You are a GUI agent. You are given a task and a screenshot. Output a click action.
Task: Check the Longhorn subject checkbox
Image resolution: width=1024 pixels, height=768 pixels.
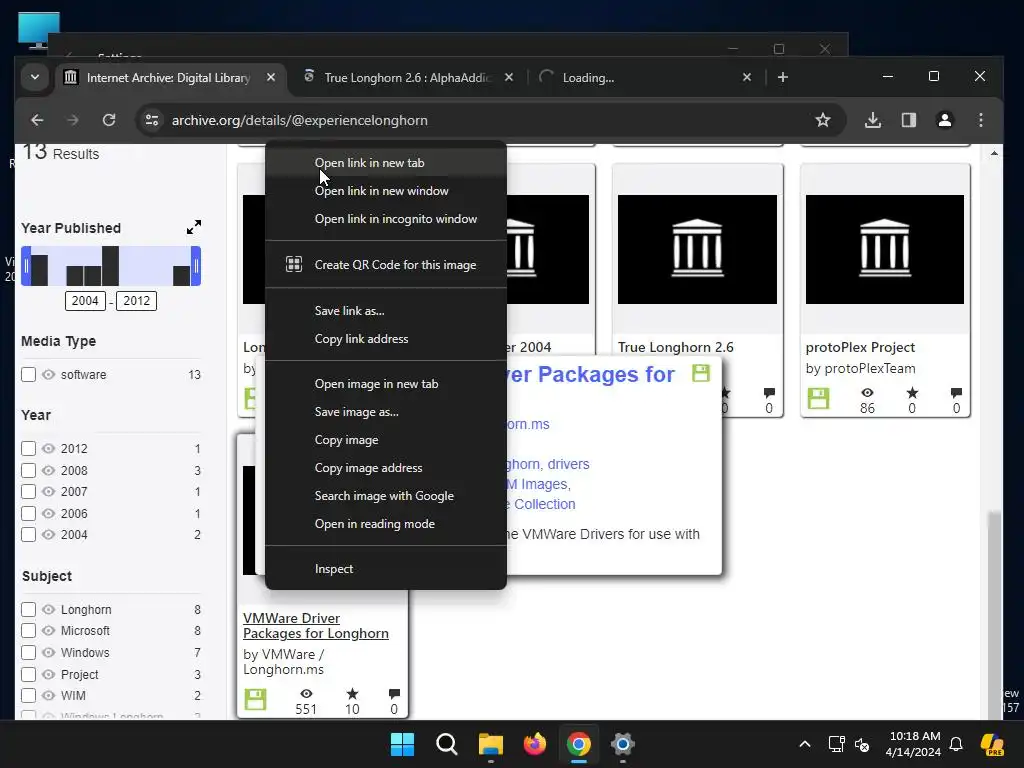coord(28,609)
